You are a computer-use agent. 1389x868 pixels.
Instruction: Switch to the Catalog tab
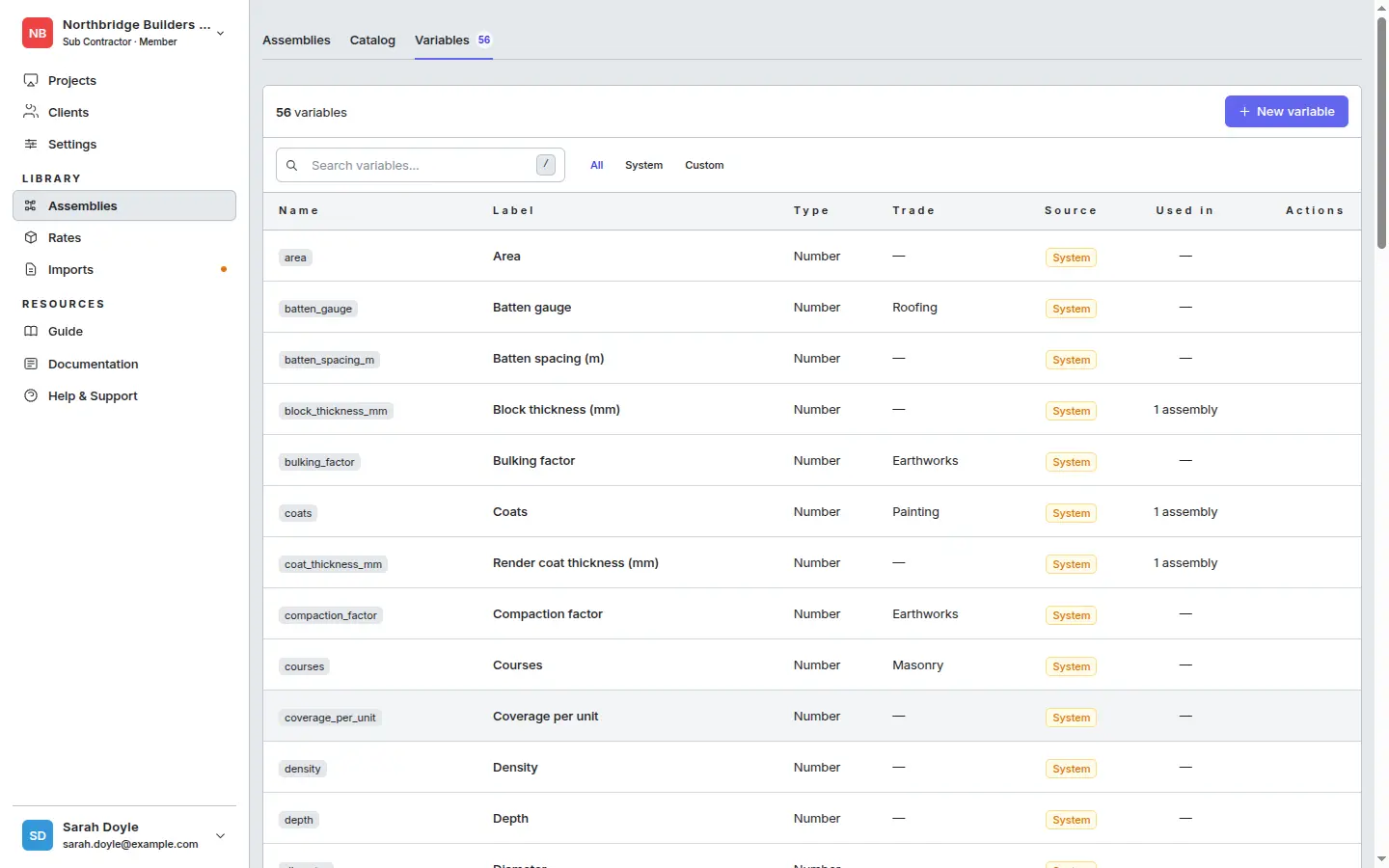click(x=372, y=40)
